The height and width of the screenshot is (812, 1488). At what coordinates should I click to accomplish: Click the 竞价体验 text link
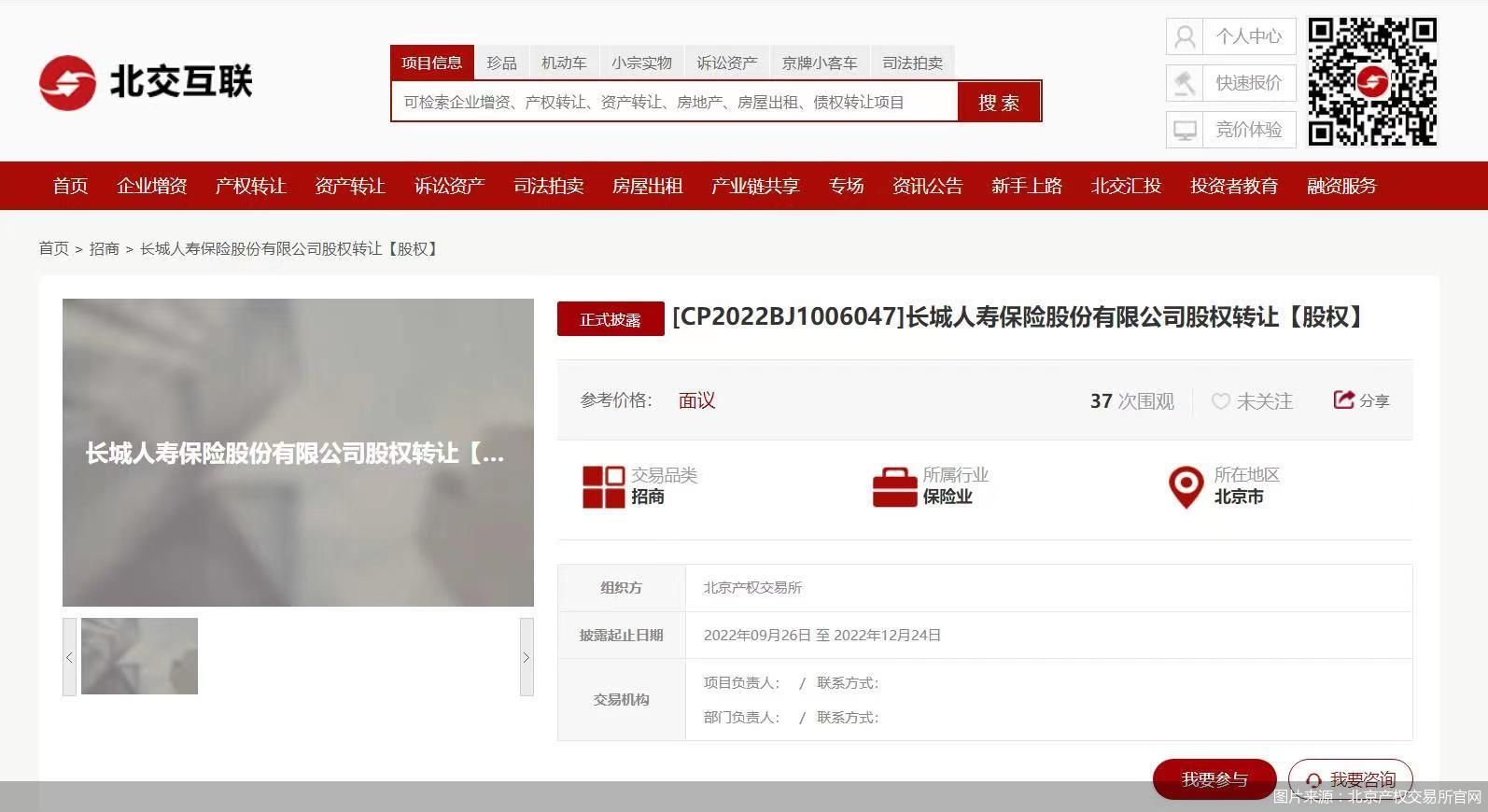pyautogui.click(x=1249, y=130)
